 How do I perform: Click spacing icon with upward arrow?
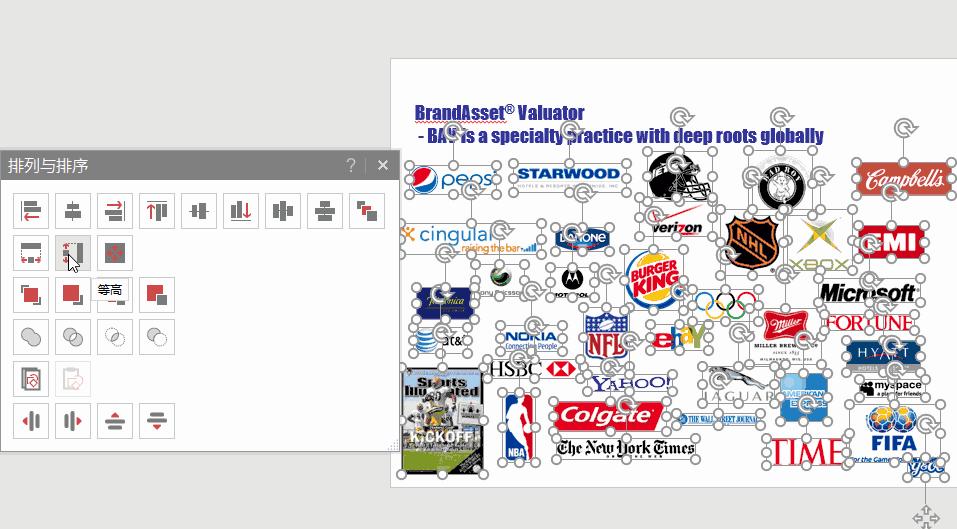point(115,421)
